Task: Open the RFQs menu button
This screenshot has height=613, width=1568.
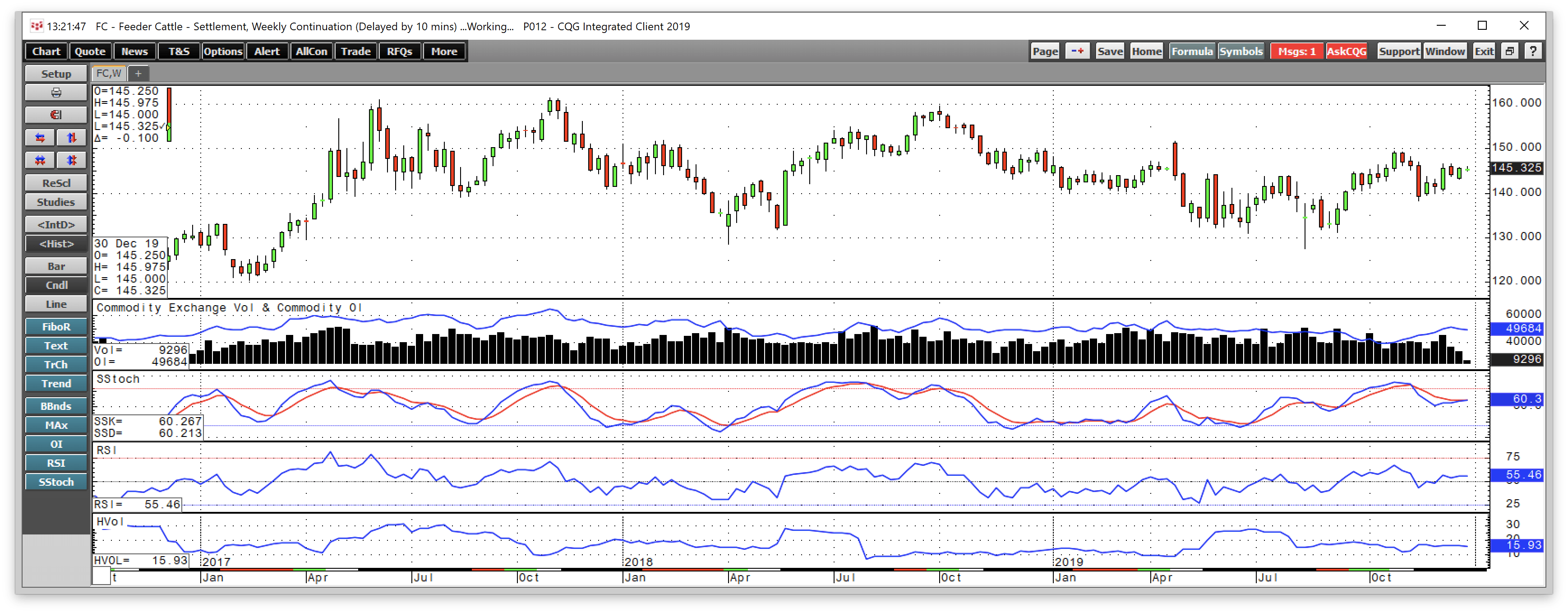Action: [400, 51]
